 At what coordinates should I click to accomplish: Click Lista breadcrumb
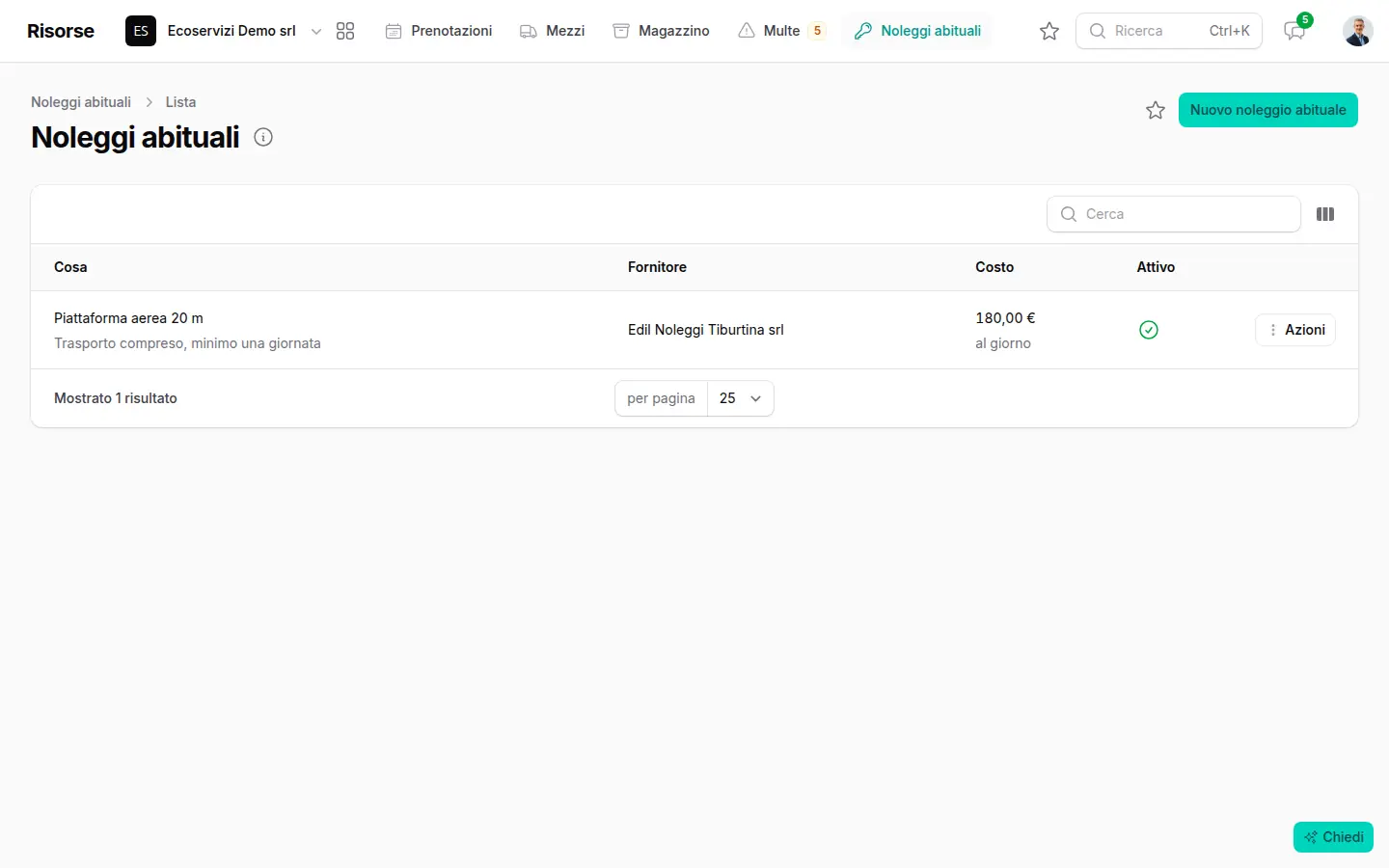click(180, 102)
